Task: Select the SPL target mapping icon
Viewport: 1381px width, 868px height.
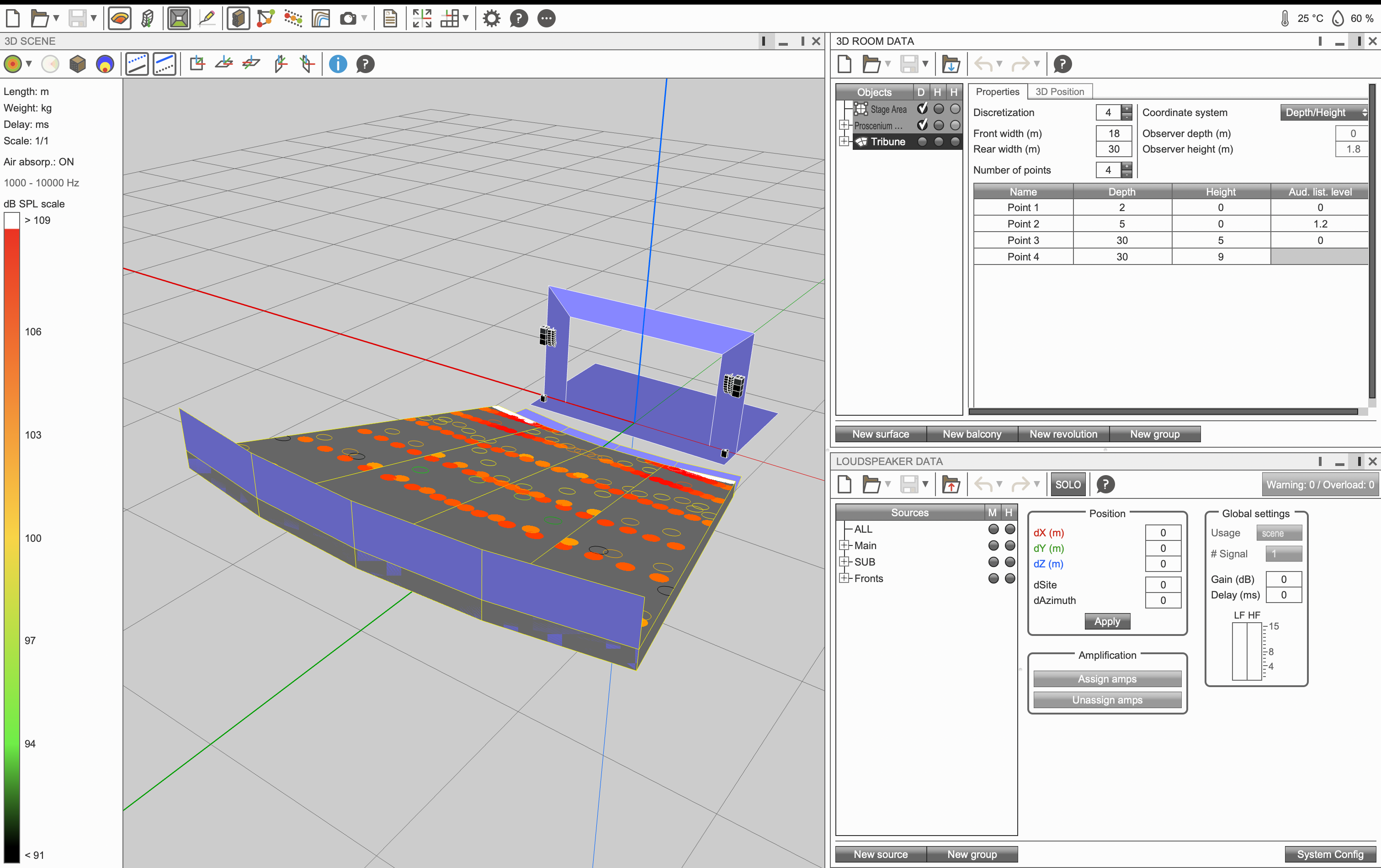Action: pos(13,64)
